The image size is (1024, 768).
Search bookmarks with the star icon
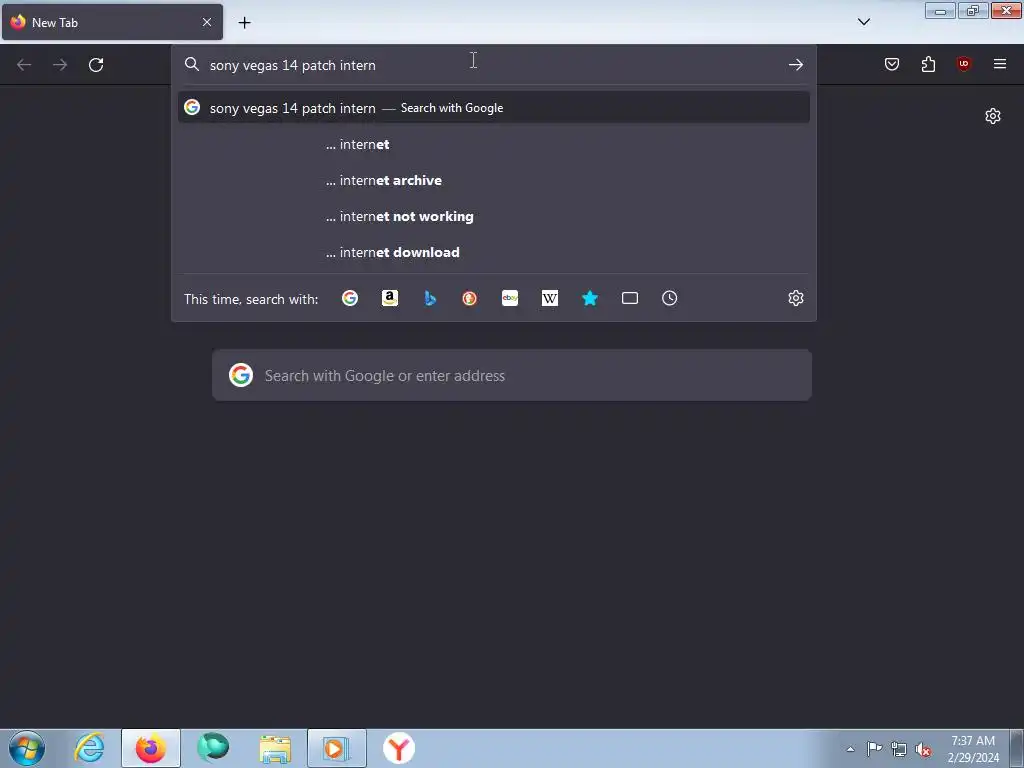tap(590, 298)
